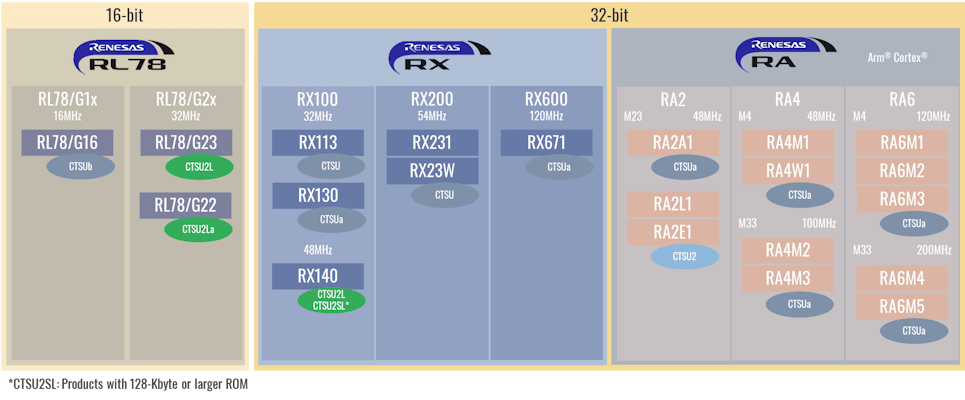Screen dimensions: 965x400
Task: Click the green CTSU2La oval under RL78/G22
Action: coord(198,230)
